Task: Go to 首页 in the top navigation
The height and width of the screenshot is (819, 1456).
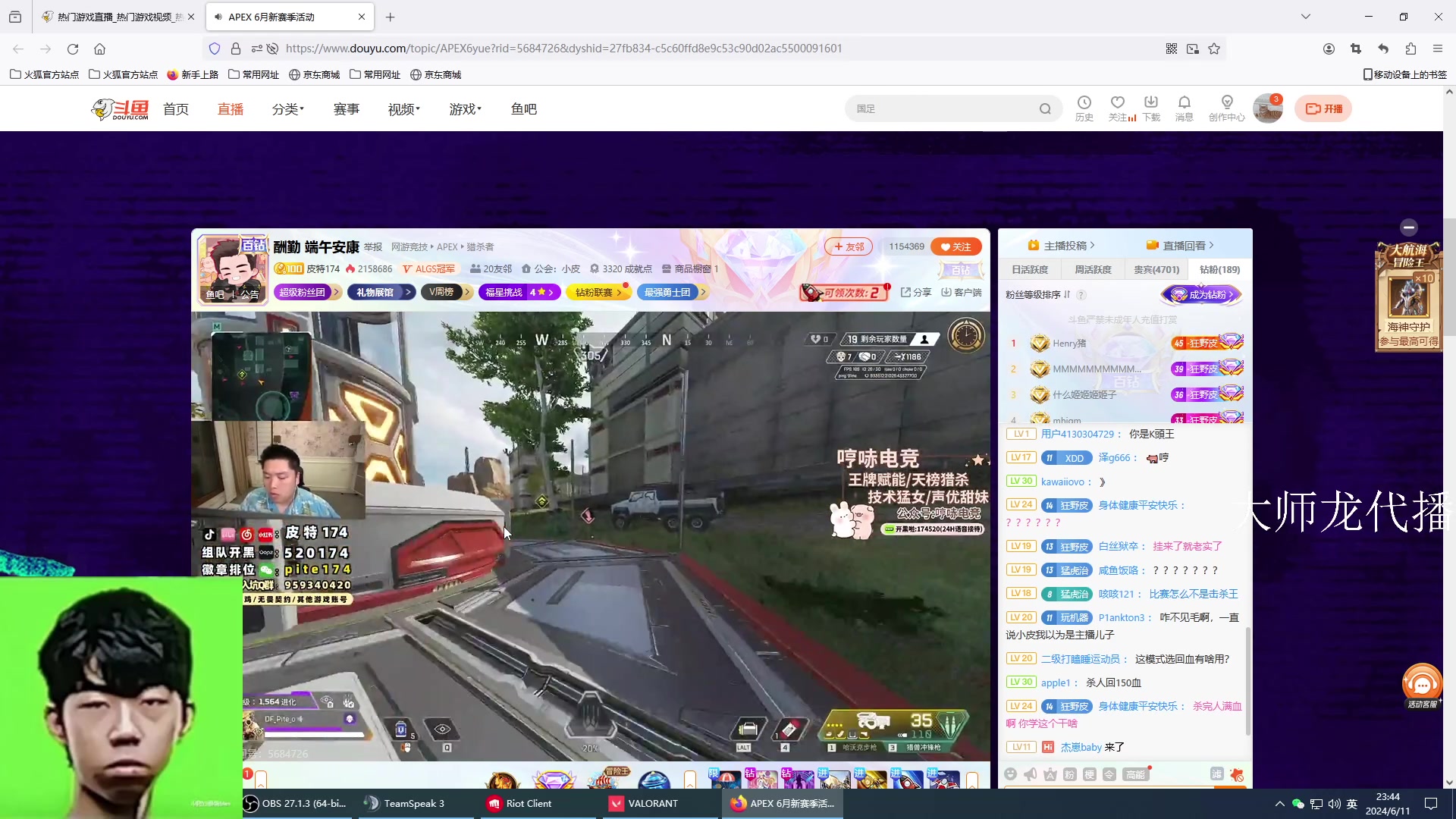Action: click(x=176, y=109)
